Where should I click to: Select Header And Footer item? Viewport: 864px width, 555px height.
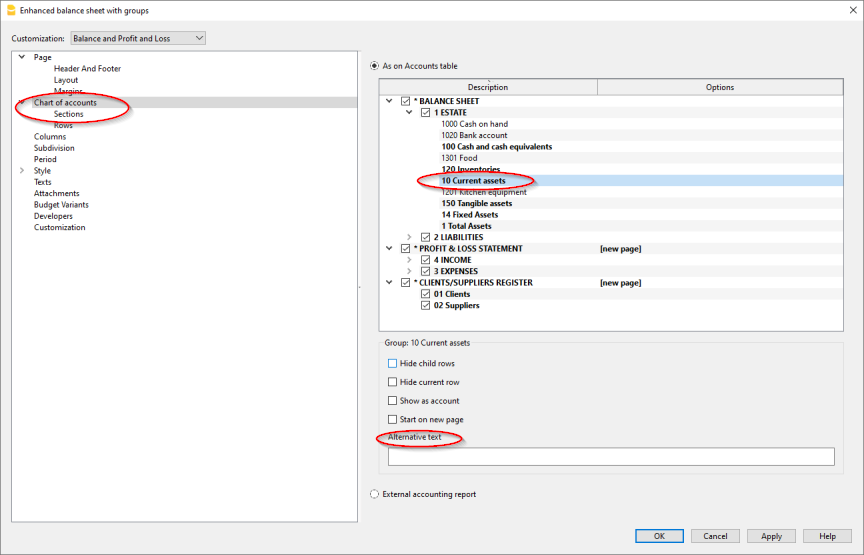(87, 69)
